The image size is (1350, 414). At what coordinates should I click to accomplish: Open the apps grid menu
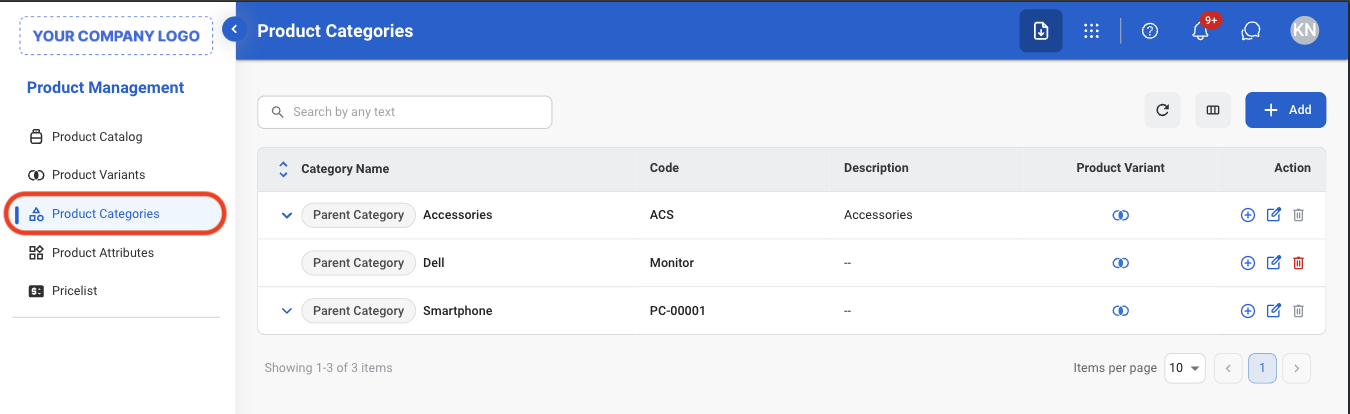1092,31
